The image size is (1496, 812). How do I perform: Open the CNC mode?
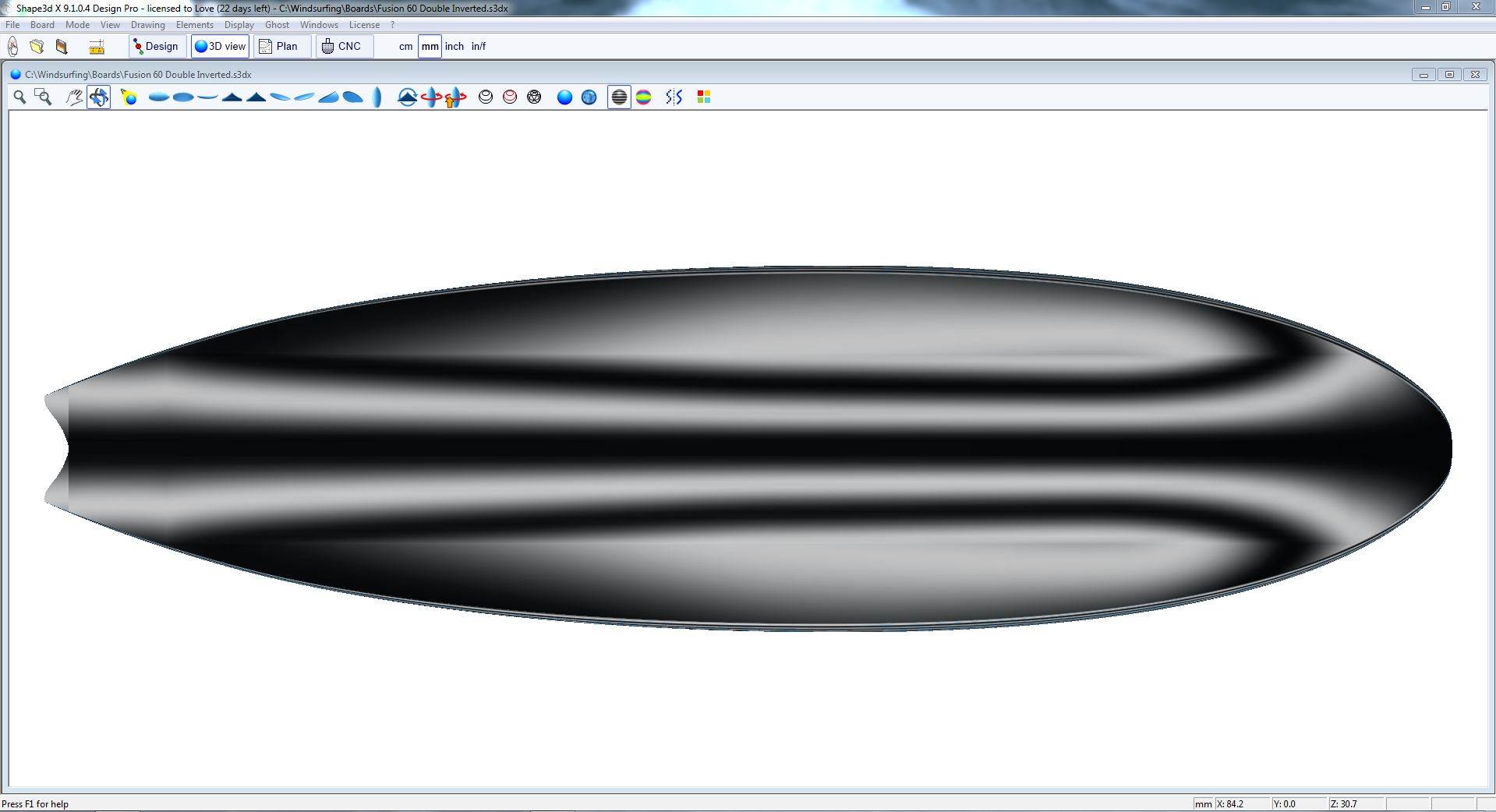click(343, 47)
